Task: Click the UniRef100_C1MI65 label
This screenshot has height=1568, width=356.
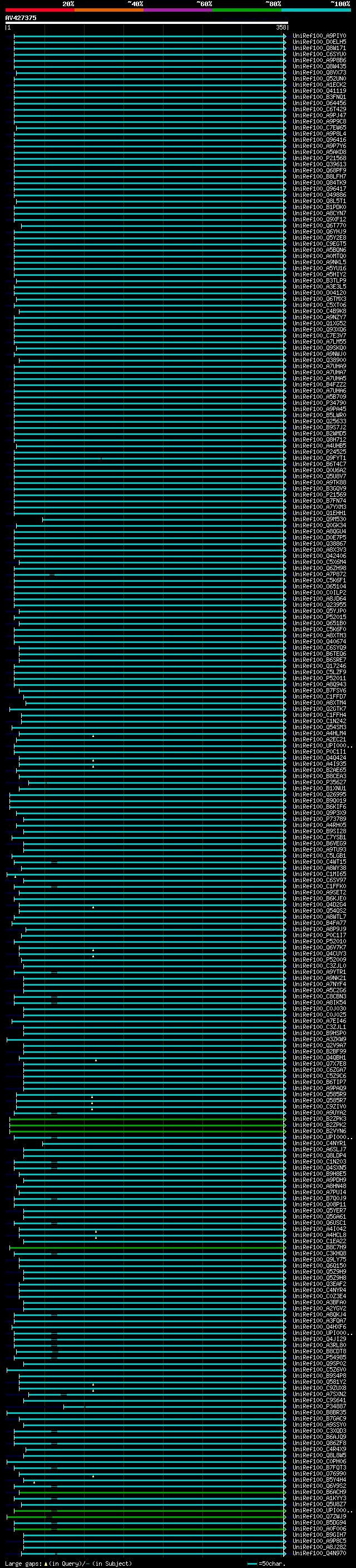Action: (x=319, y=874)
